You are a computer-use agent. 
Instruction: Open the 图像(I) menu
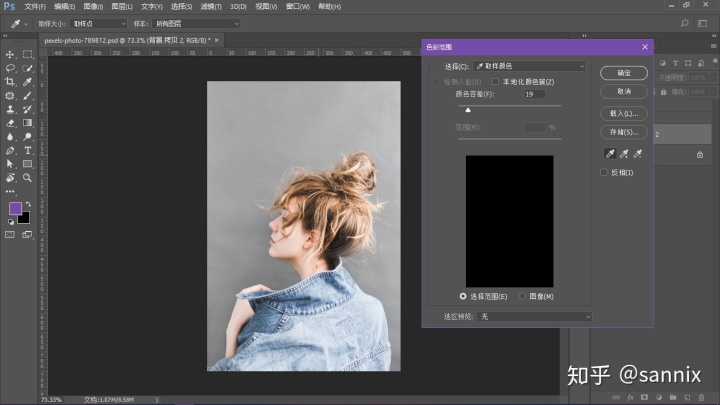click(x=93, y=7)
